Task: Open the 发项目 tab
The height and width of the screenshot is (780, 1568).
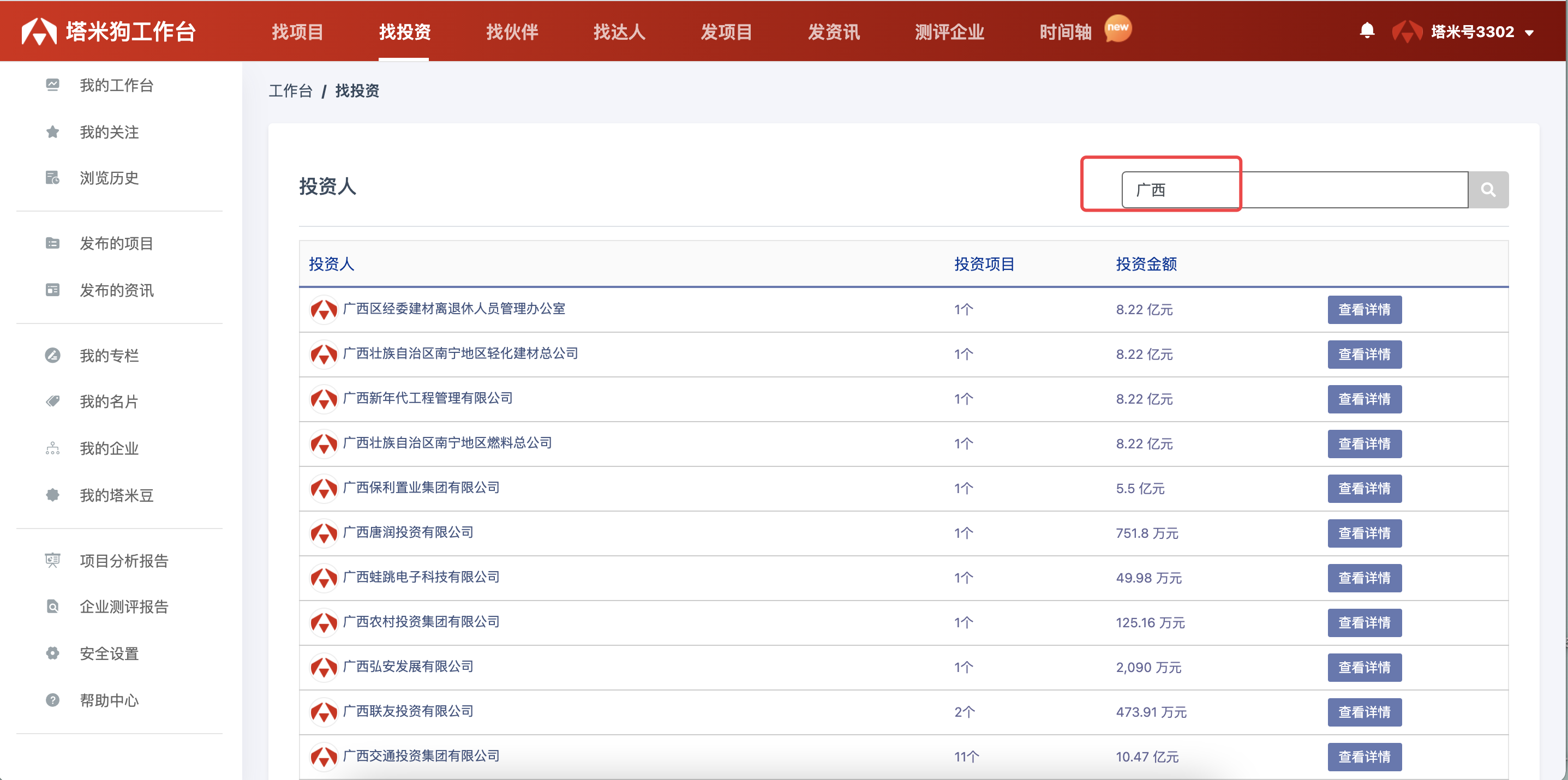Action: 726,32
